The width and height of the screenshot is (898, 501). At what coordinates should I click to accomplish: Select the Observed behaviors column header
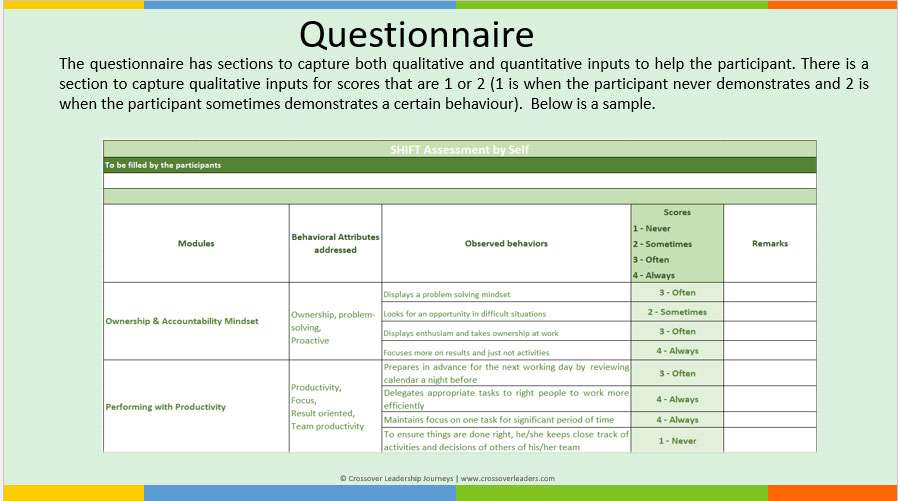[x=506, y=243]
